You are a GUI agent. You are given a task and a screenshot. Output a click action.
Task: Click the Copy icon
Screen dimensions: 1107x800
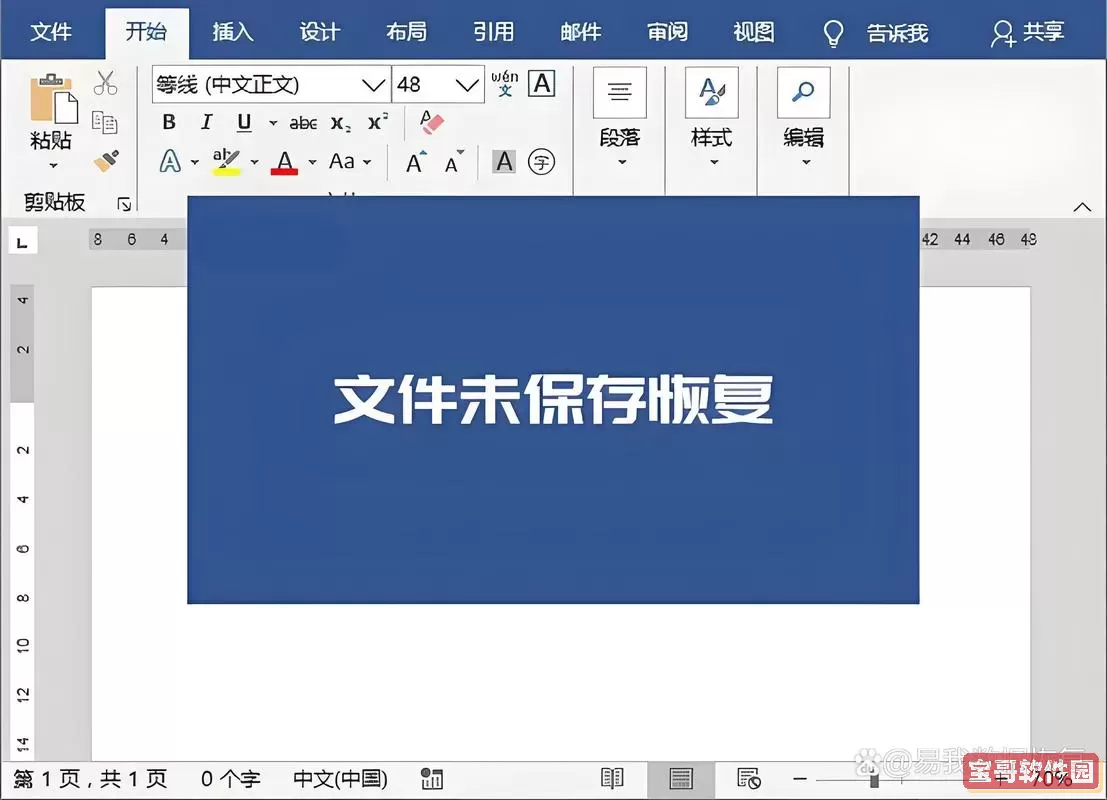[105, 122]
